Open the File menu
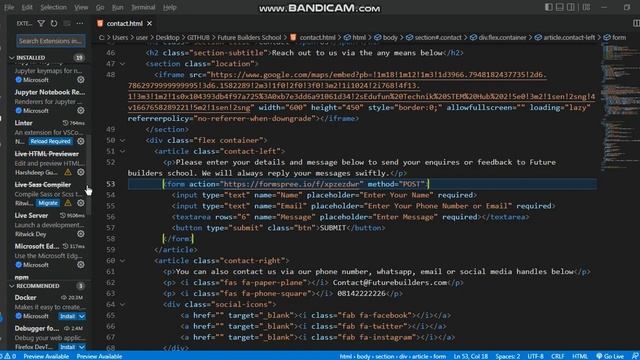The height and width of the screenshot is (360, 640). pos(9,7)
